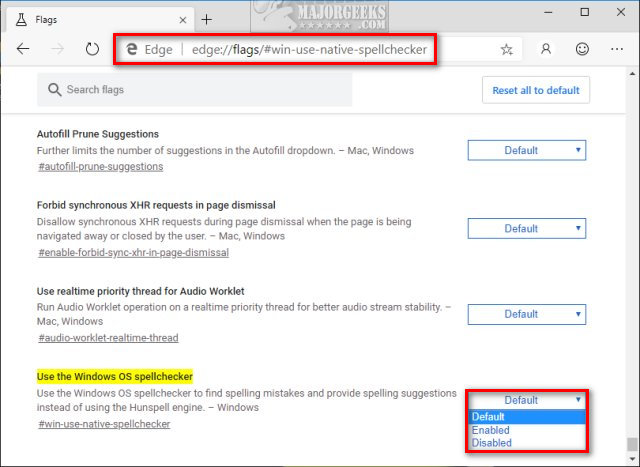Screen dimensions: 640x467
Task: Go back using the back arrow
Action: (x=23, y=49)
